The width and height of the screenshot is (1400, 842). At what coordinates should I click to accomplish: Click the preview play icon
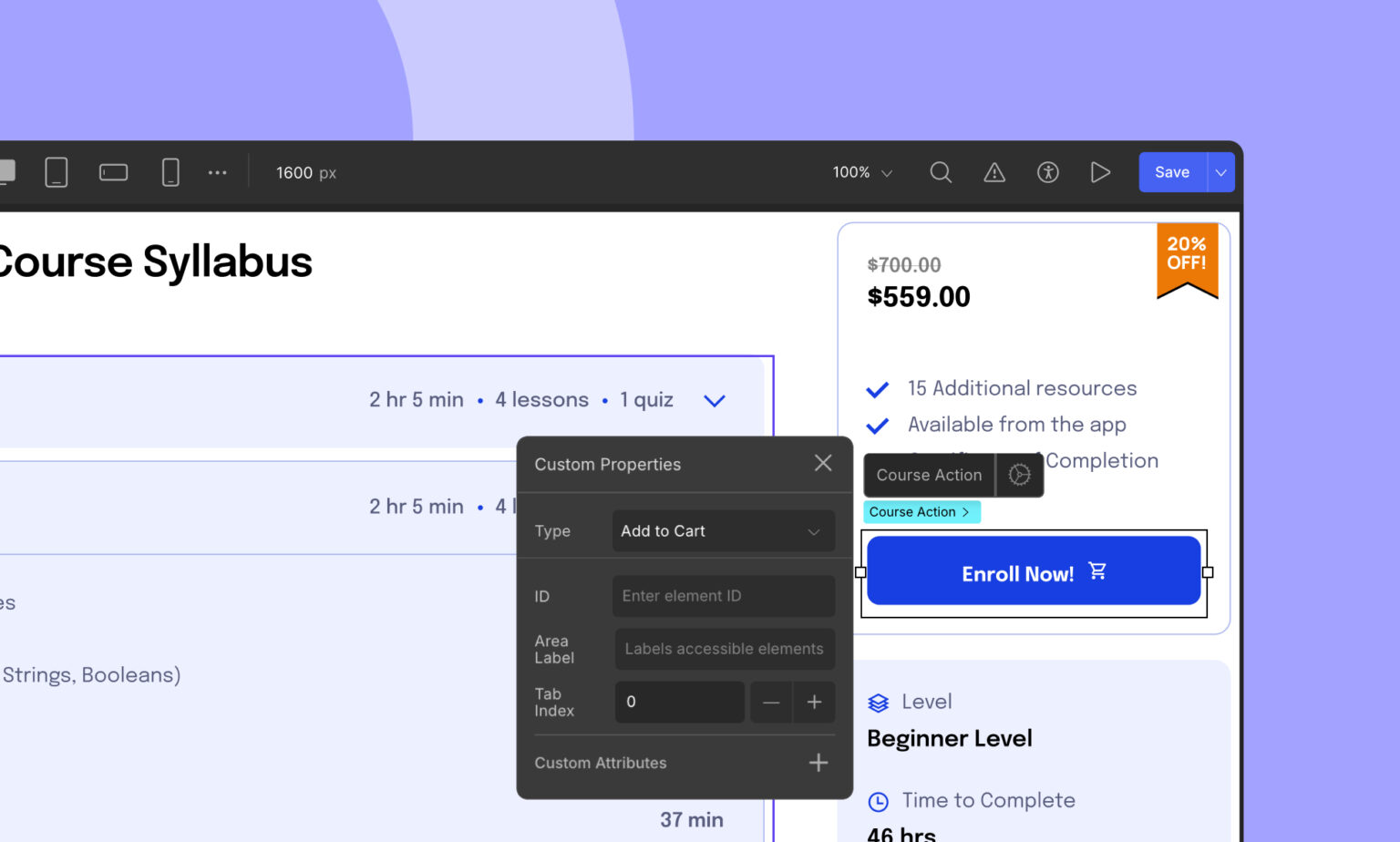tap(1101, 172)
